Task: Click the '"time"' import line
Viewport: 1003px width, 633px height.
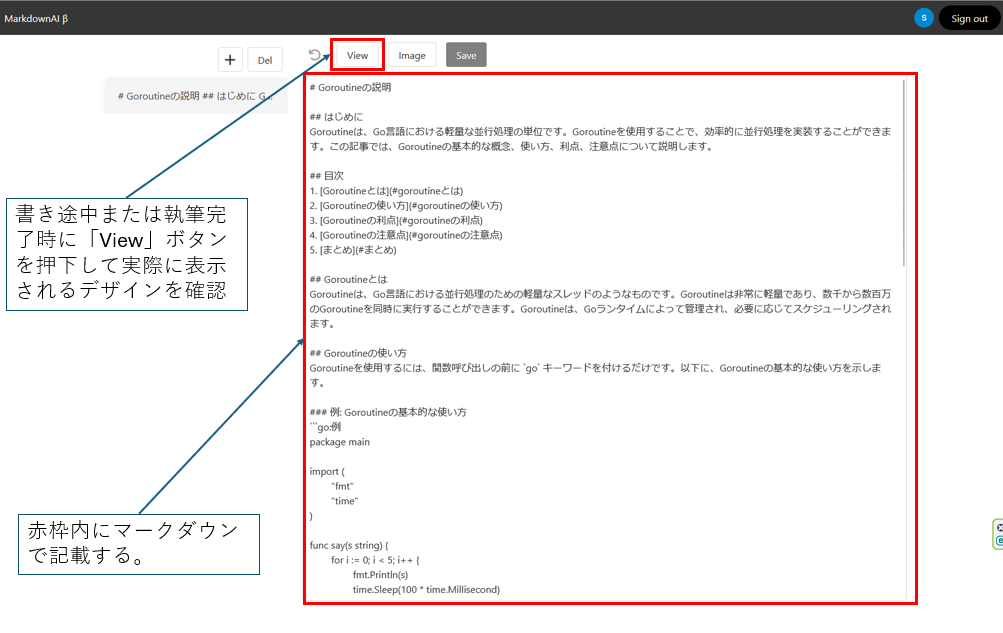Action: pos(345,501)
